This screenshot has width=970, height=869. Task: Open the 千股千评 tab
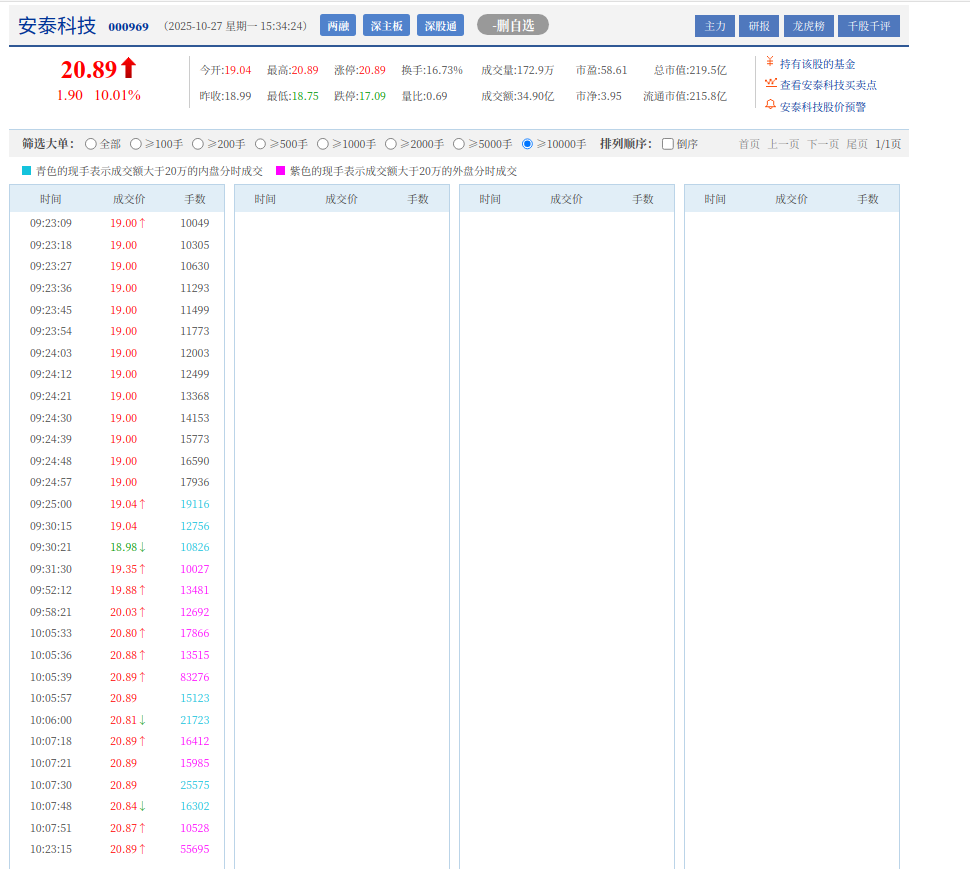click(869, 26)
